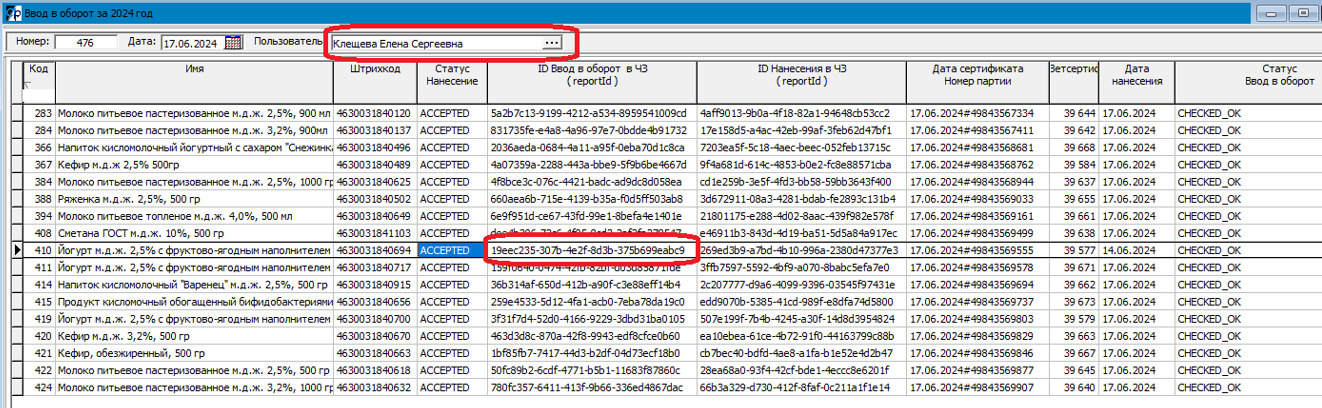The image size is (1322, 408).
Task: Click the Имя column header
Action: tap(194, 69)
